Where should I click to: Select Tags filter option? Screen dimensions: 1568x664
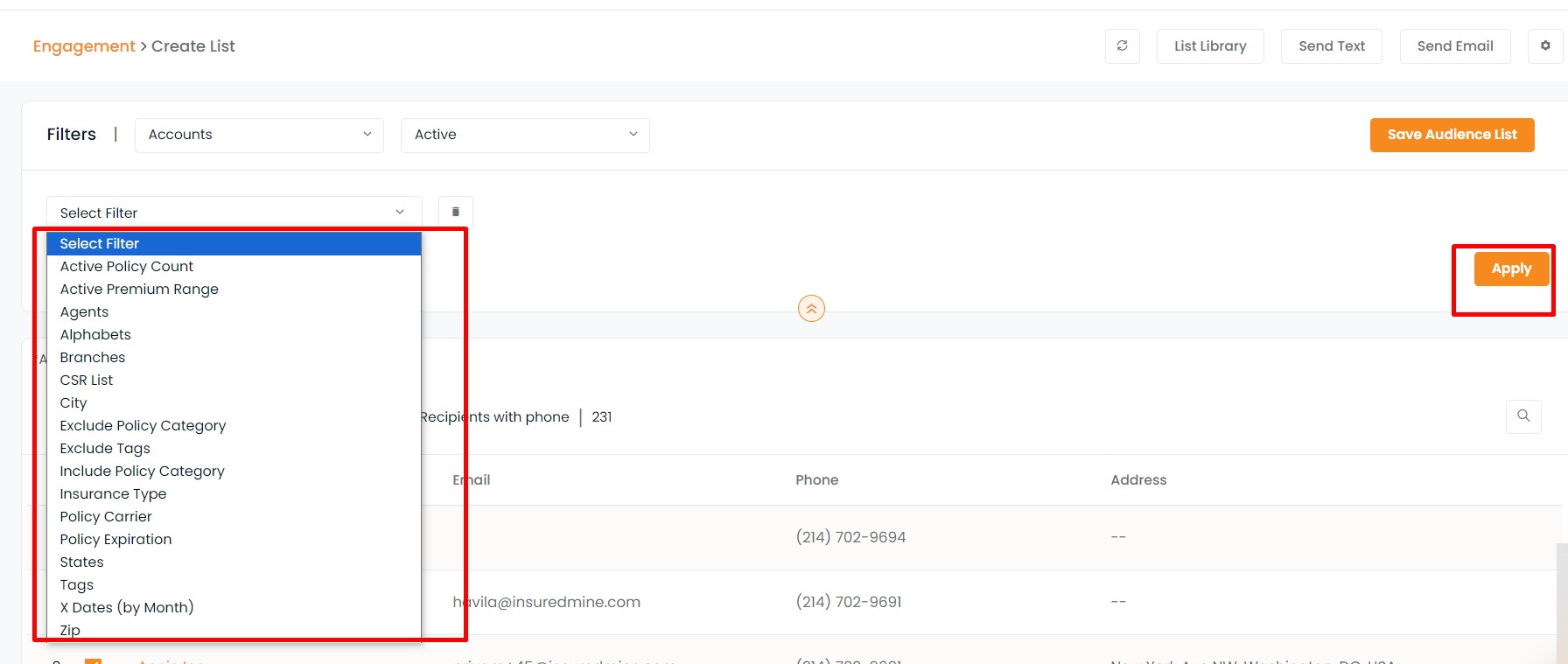234,585
